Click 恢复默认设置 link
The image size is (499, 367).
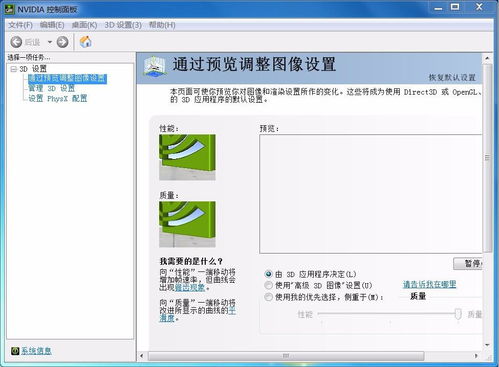[x=452, y=77]
